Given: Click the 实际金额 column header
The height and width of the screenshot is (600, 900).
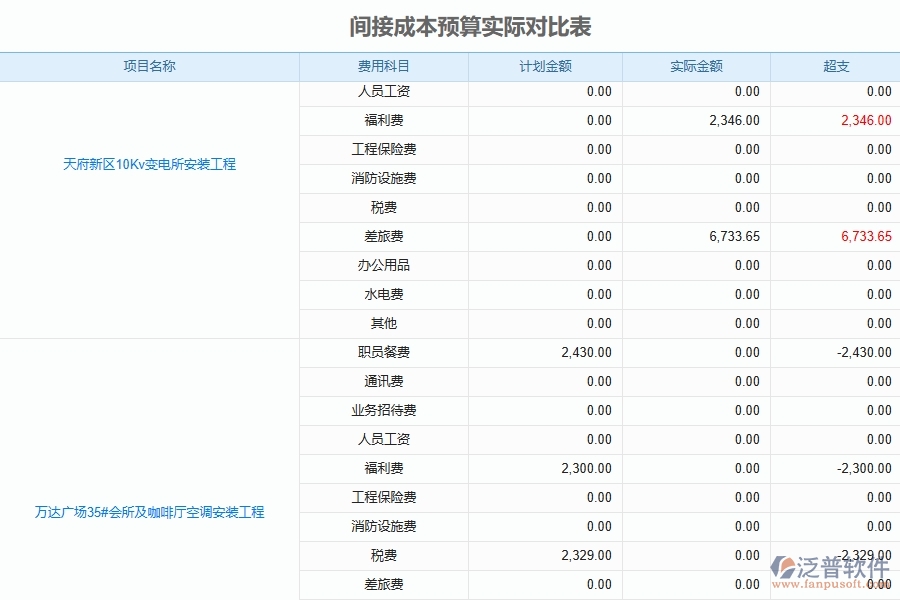Looking at the screenshot, I should (696, 66).
